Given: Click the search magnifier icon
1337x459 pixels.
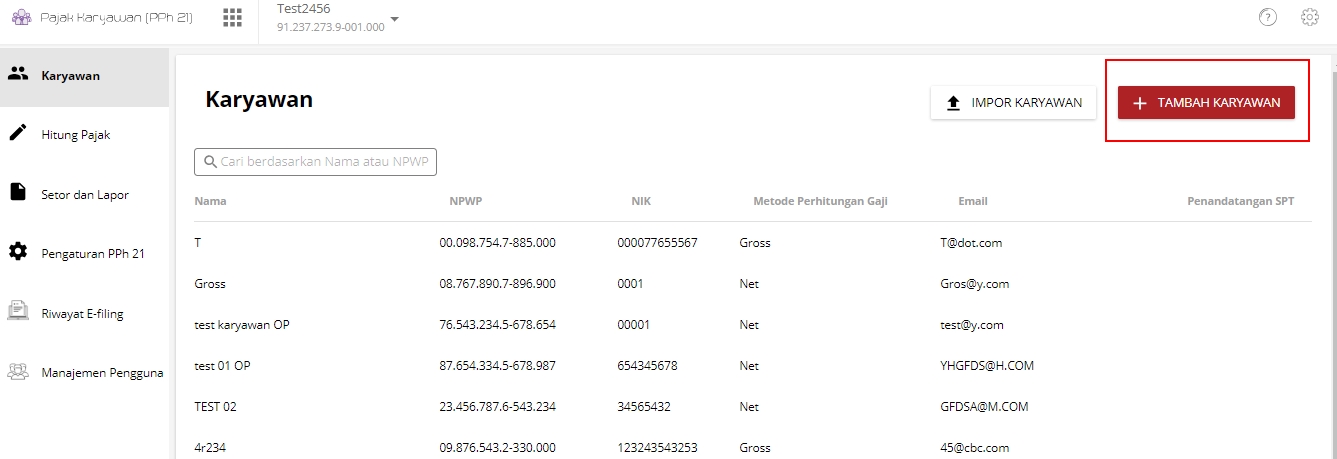Looking at the screenshot, I should pos(210,161).
